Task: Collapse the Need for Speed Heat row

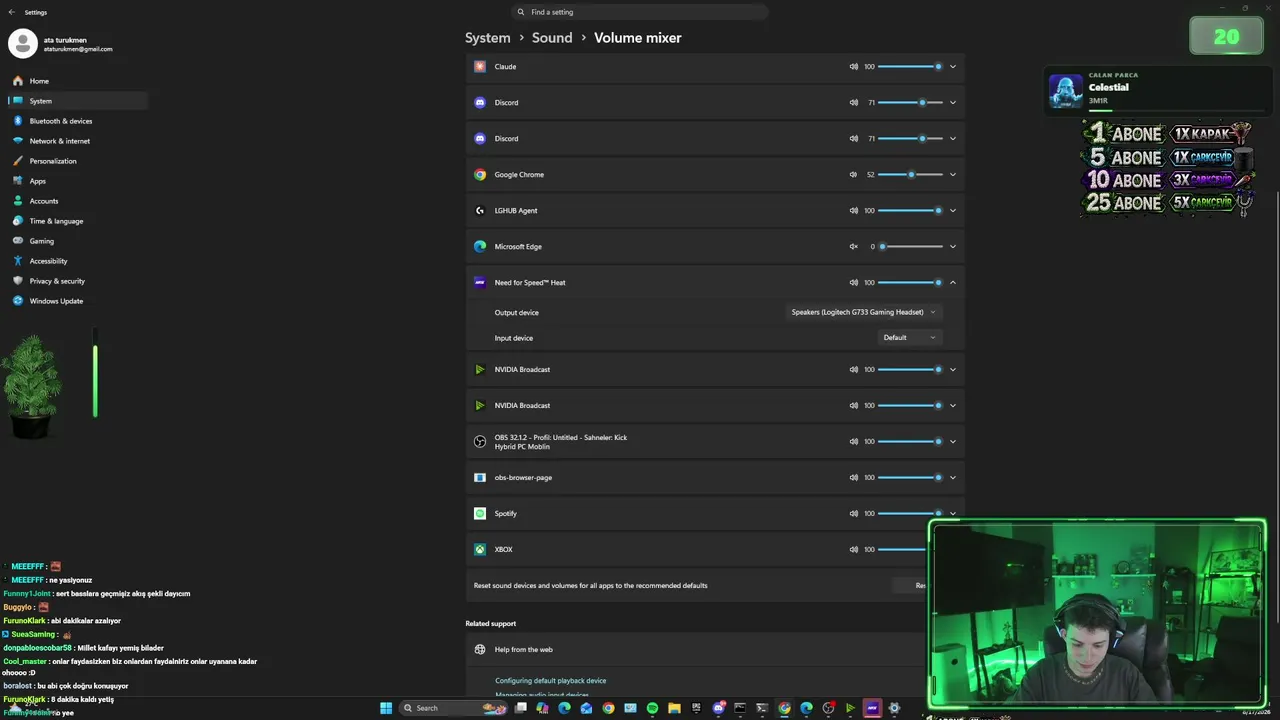Action: tap(953, 283)
